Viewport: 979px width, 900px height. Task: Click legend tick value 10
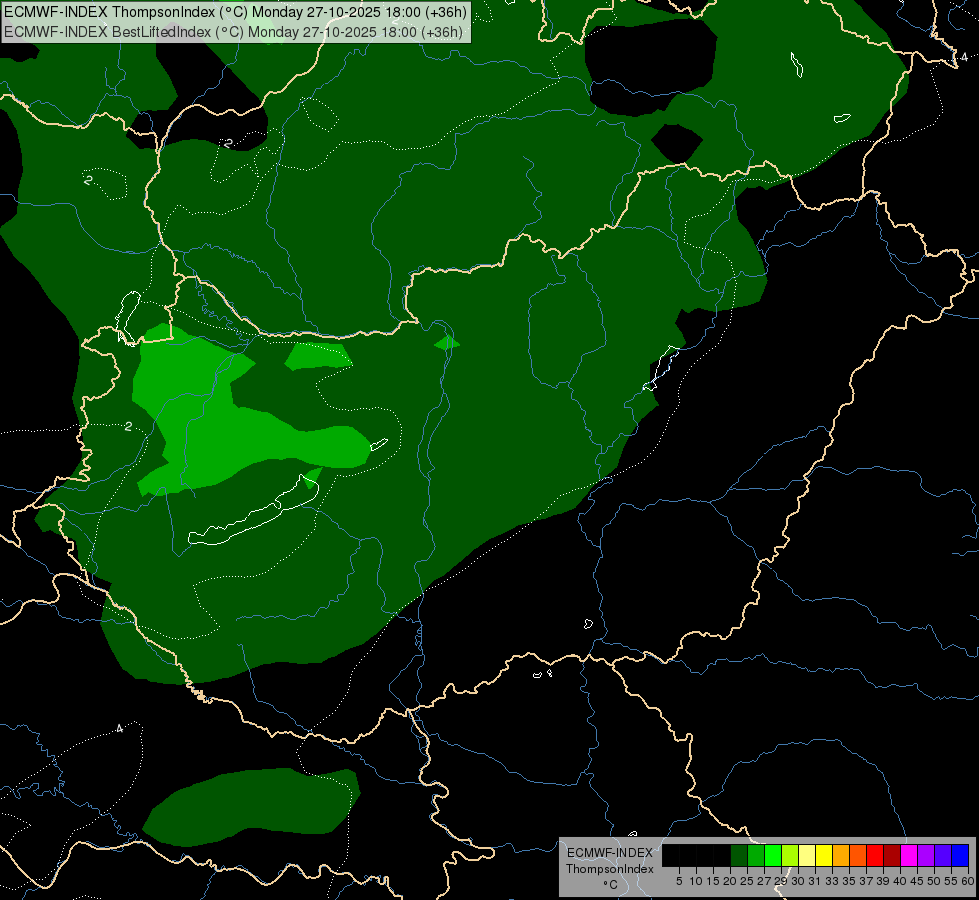tap(696, 881)
